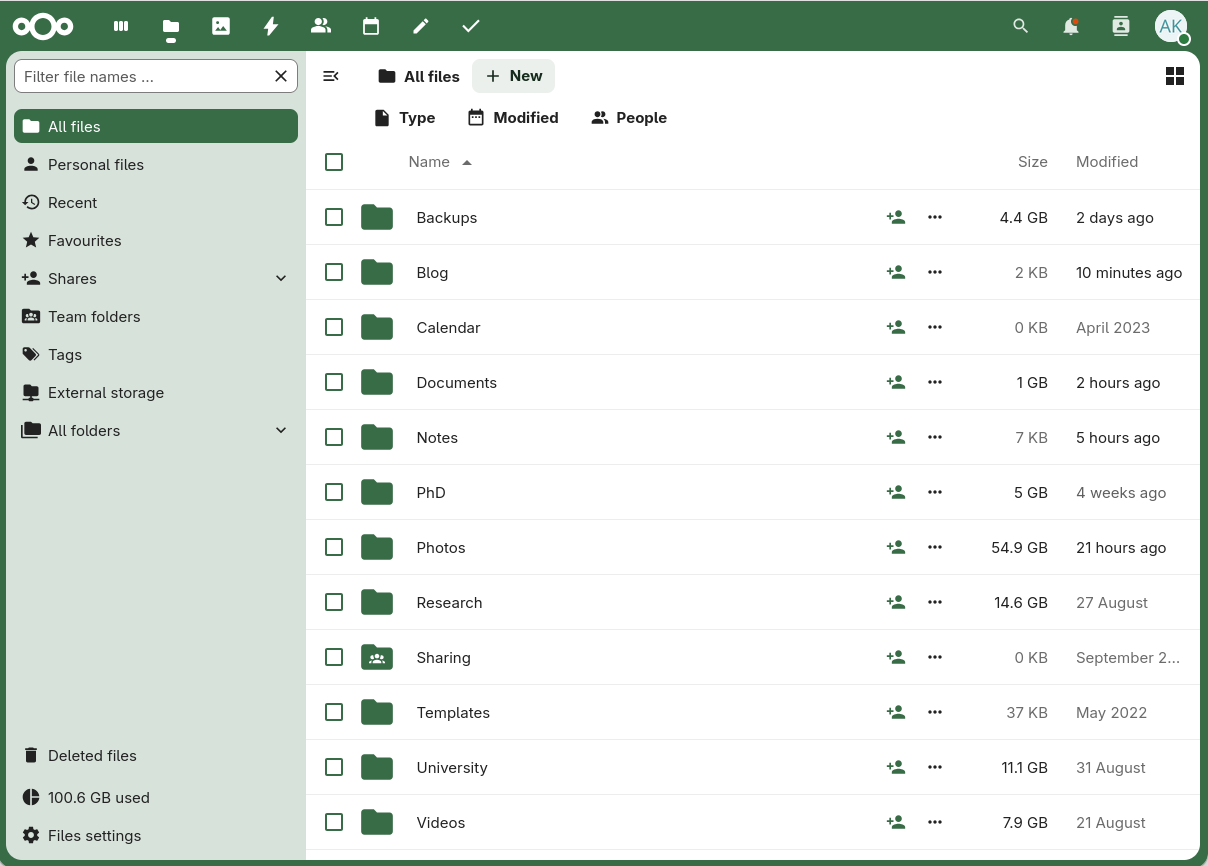Expand the Shares section in the sidebar
1208x866 pixels.
click(x=281, y=278)
